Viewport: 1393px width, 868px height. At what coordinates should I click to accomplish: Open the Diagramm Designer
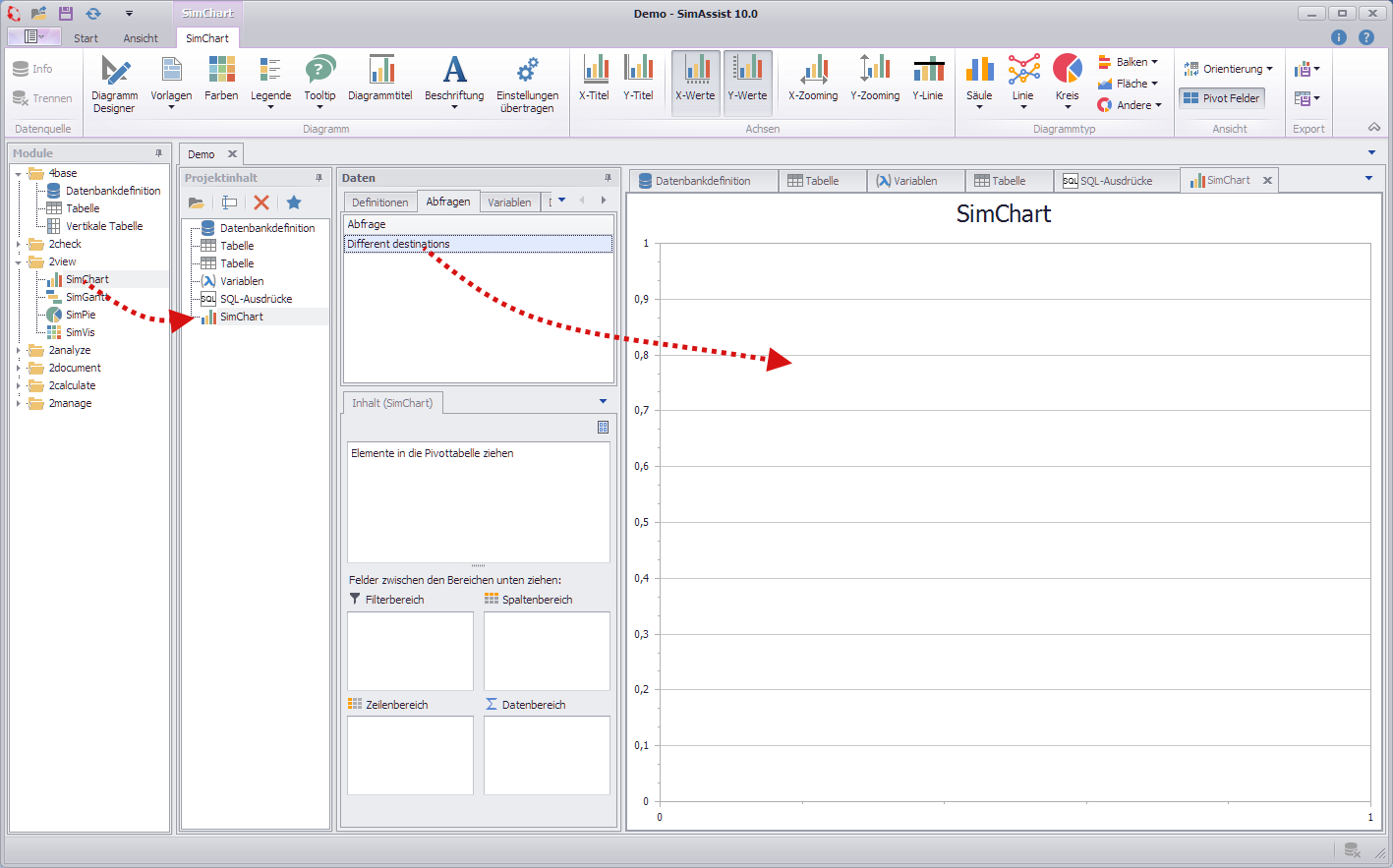(114, 84)
